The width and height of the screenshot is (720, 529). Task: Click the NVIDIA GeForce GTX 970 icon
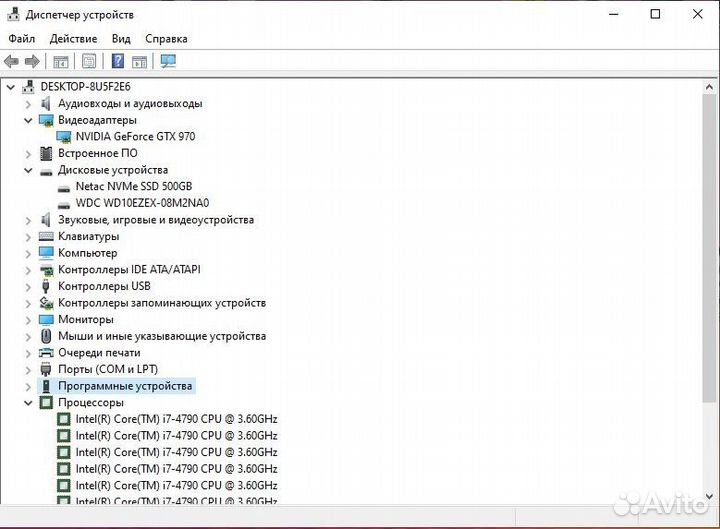[64, 137]
